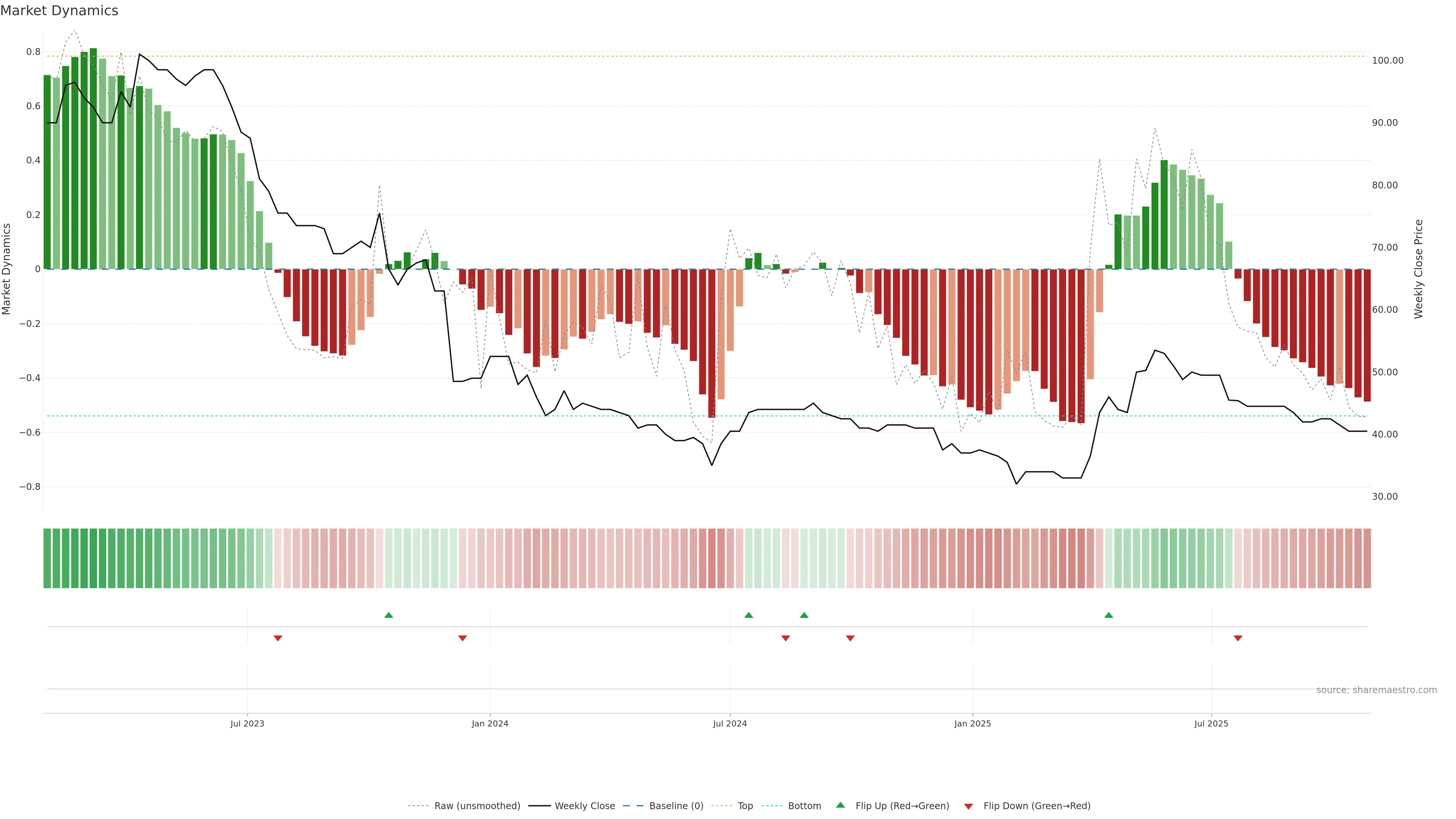Click the leftmost red flip-down triangle marker

(x=278, y=638)
